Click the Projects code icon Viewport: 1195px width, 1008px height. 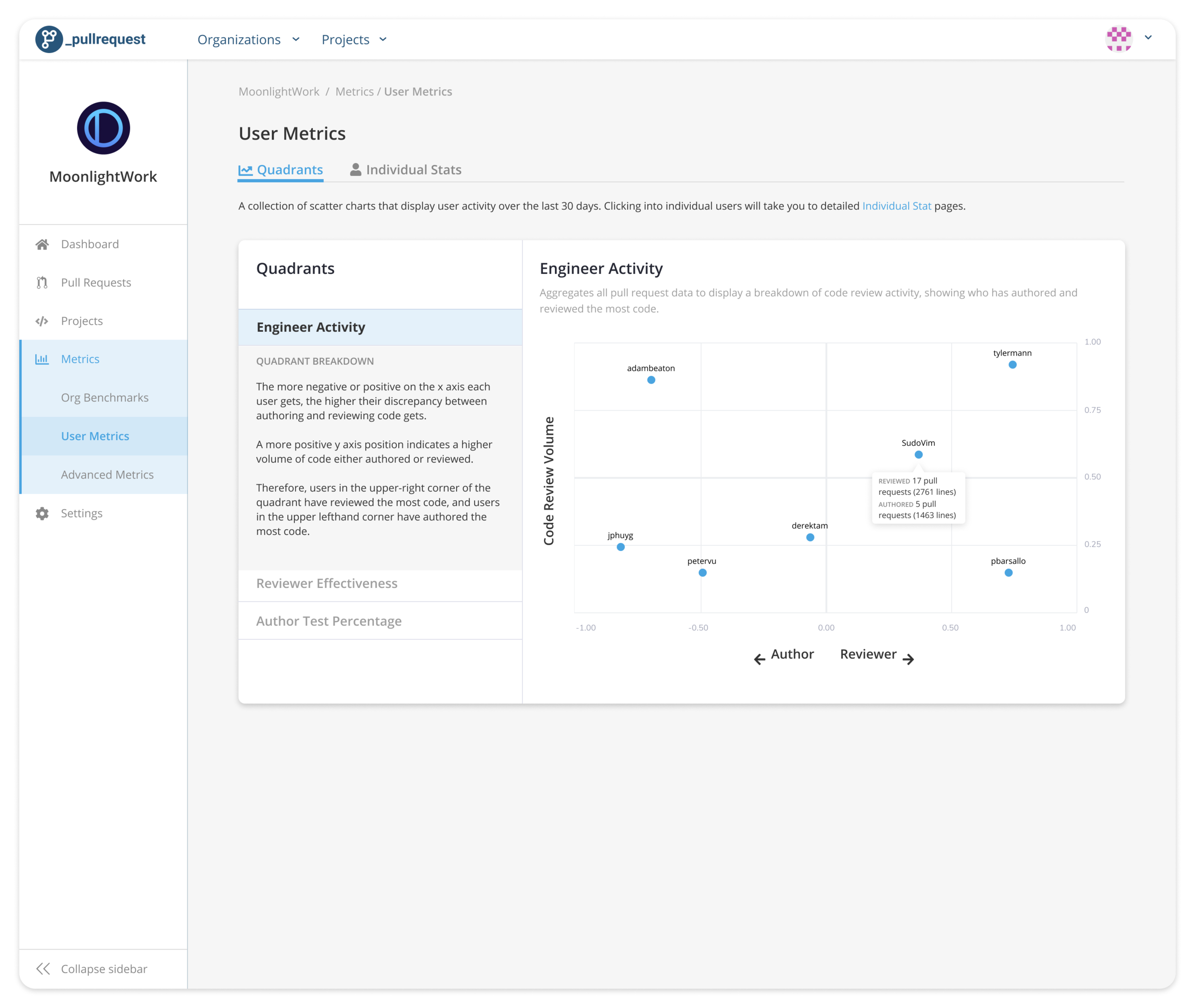[x=42, y=321]
